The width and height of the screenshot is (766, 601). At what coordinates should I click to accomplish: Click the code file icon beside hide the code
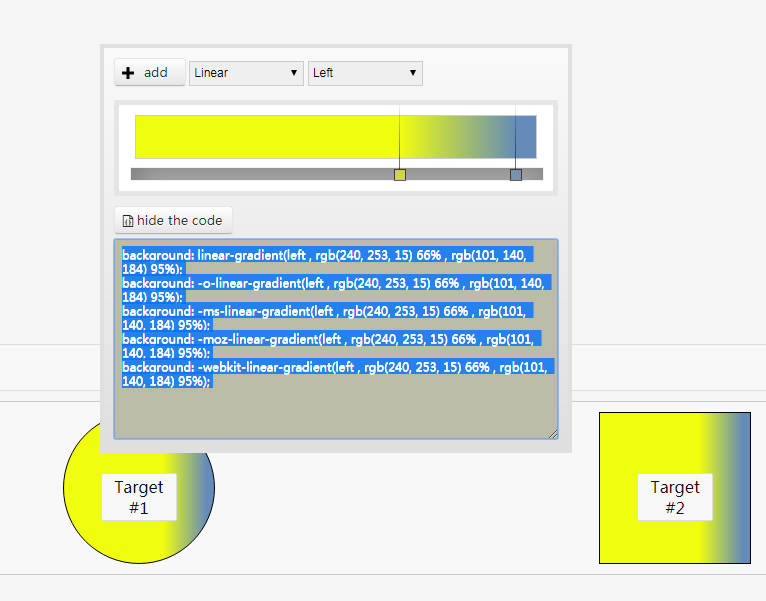click(128, 221)
